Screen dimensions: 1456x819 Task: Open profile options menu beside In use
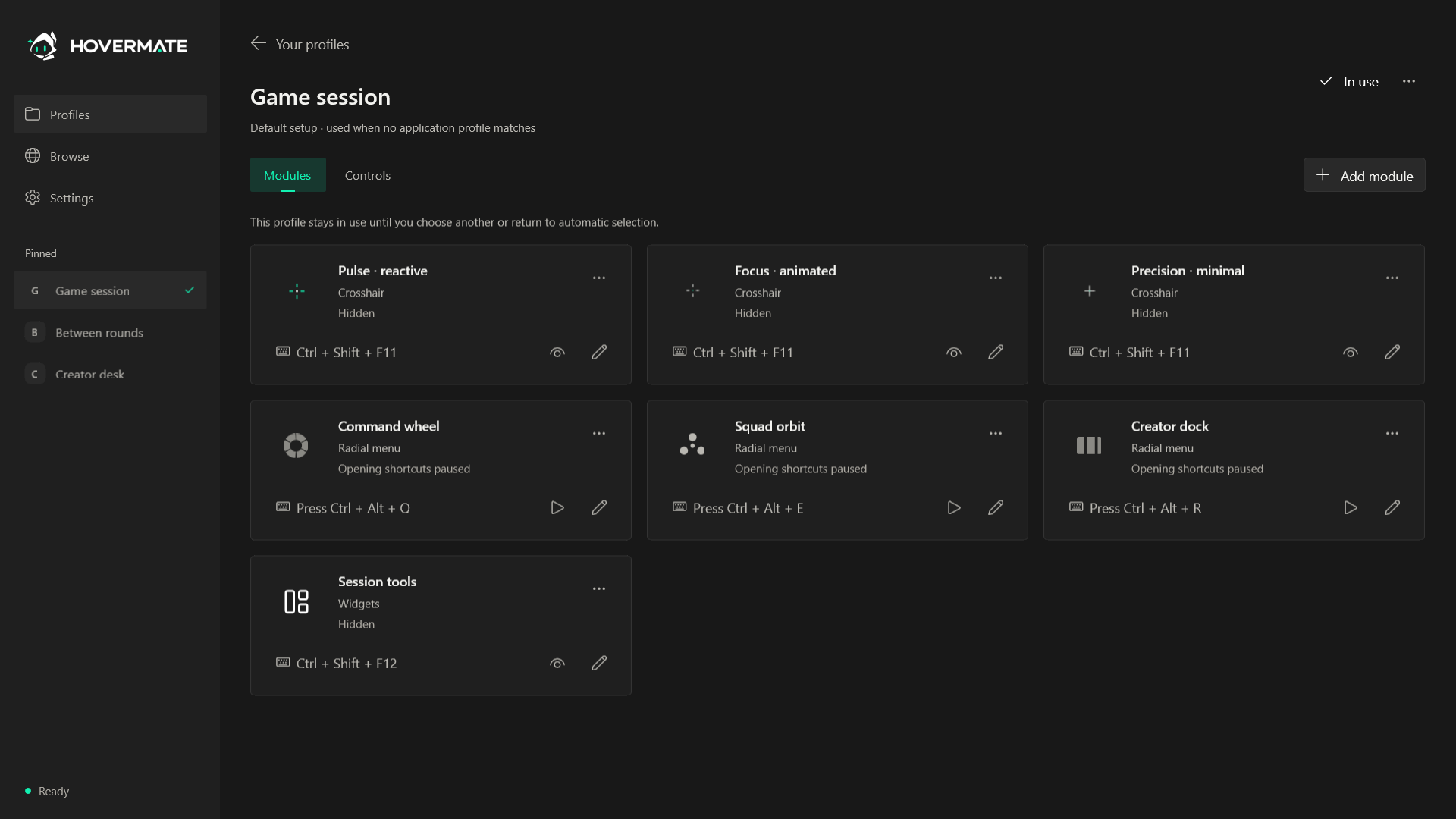(x=1409, y=81)
